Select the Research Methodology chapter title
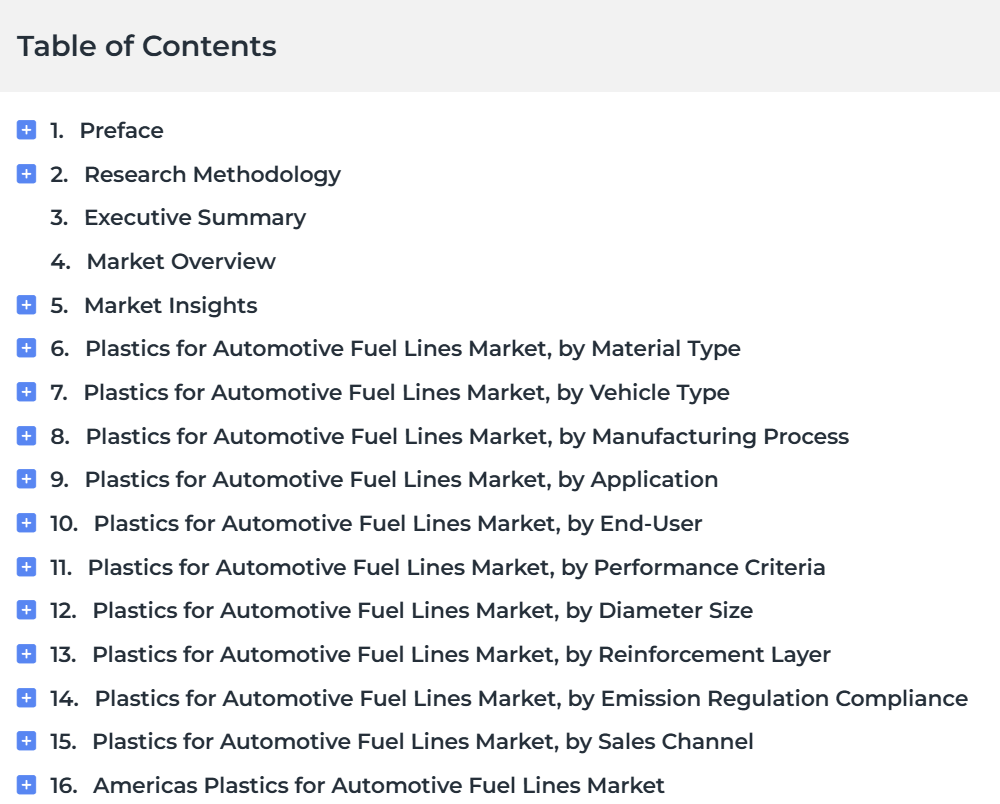 [212, 175]
